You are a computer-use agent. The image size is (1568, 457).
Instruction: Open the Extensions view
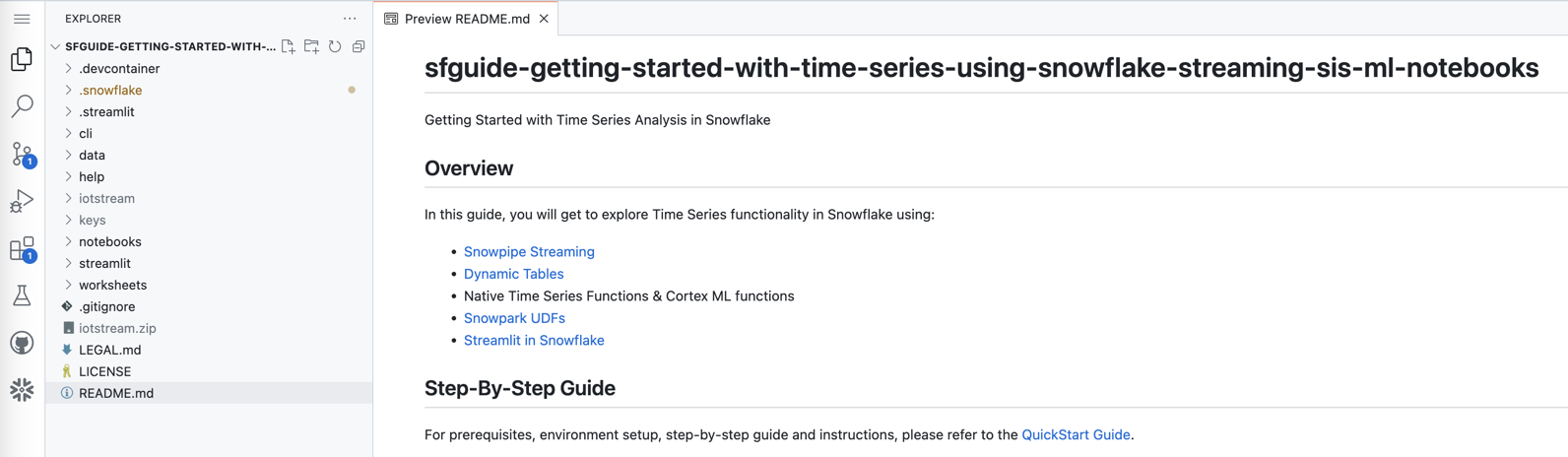point(22,248)
